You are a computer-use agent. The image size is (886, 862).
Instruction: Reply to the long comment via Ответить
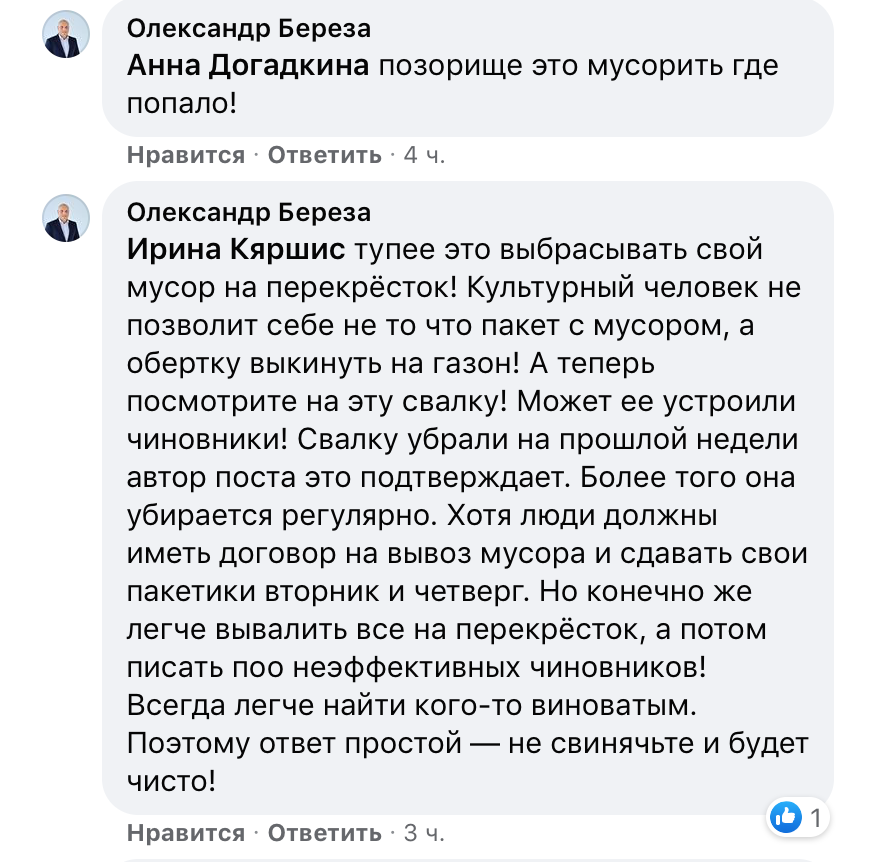pos(325,833)
